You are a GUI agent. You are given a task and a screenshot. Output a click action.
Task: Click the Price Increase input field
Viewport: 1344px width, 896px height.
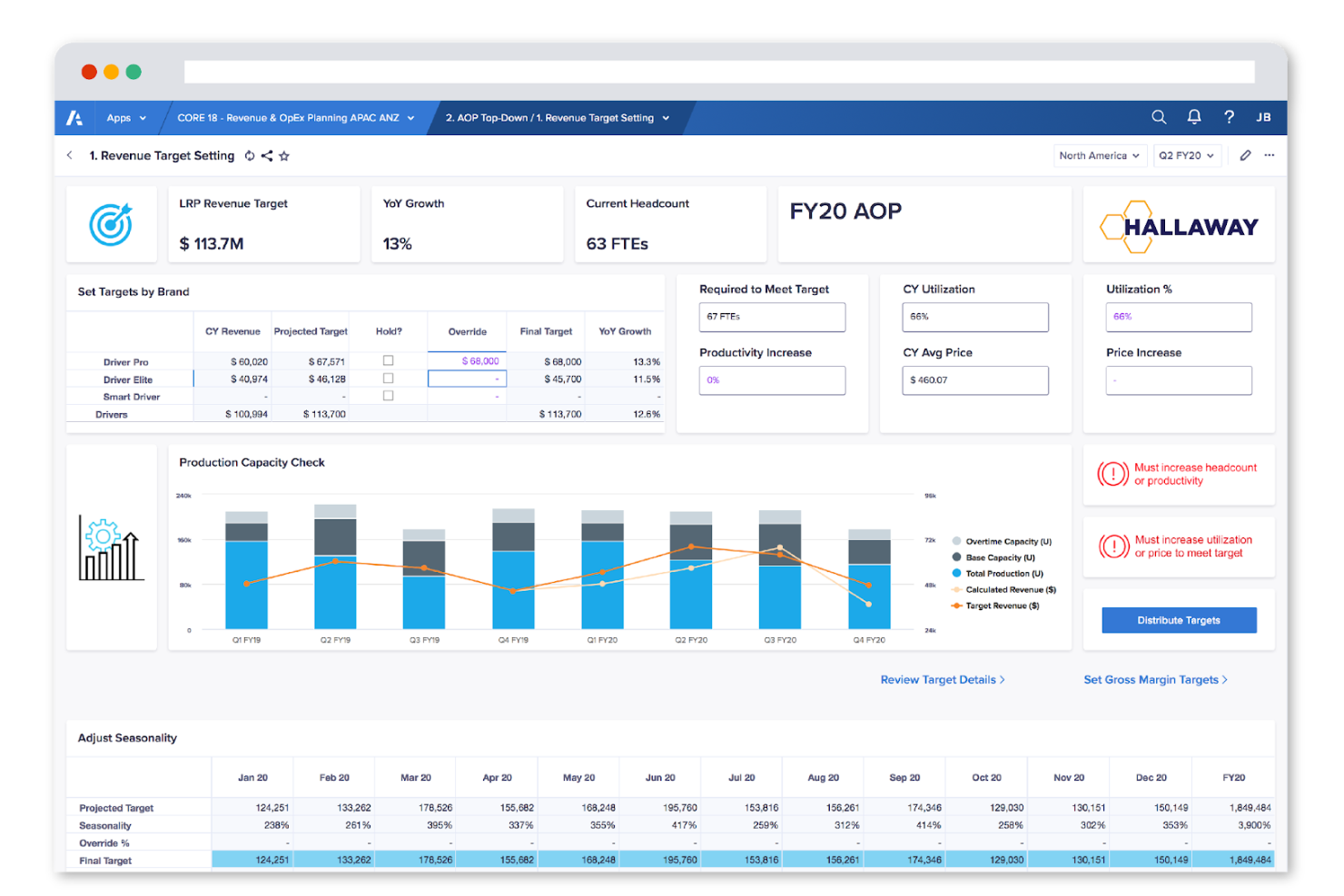pos(1179,380)
